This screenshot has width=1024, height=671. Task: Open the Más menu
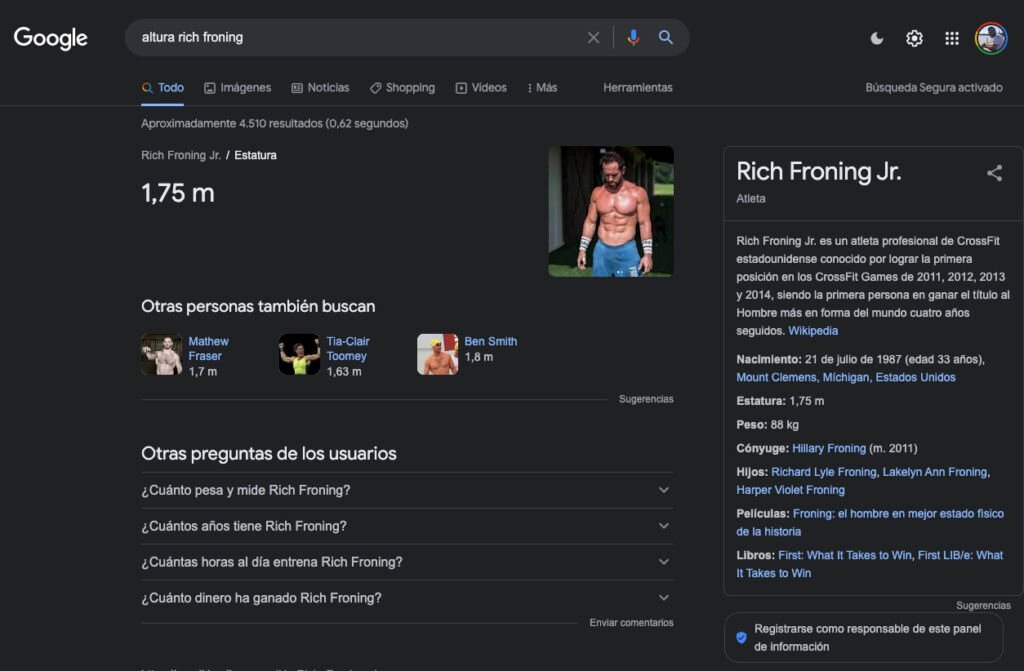pyautogui.click(x=542, y=88)
